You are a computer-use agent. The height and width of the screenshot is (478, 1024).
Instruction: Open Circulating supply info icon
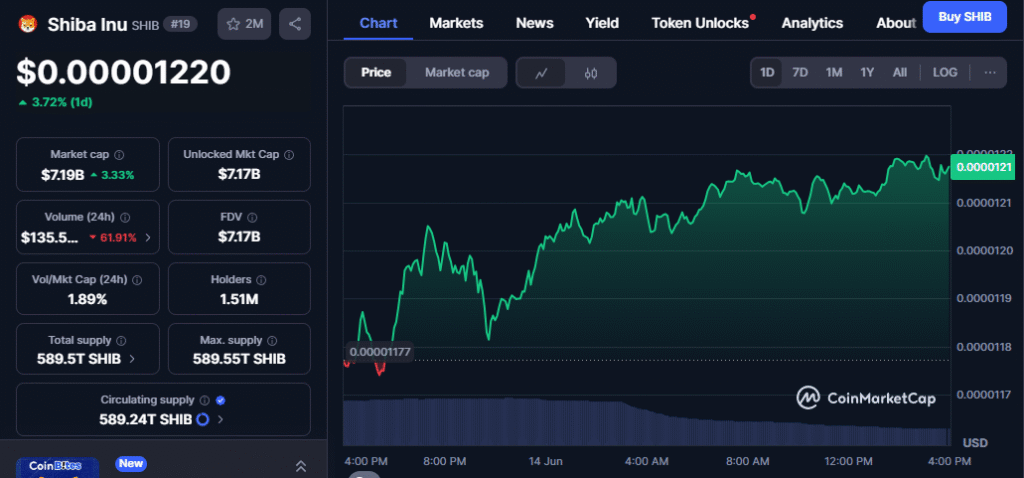[204, 400]
